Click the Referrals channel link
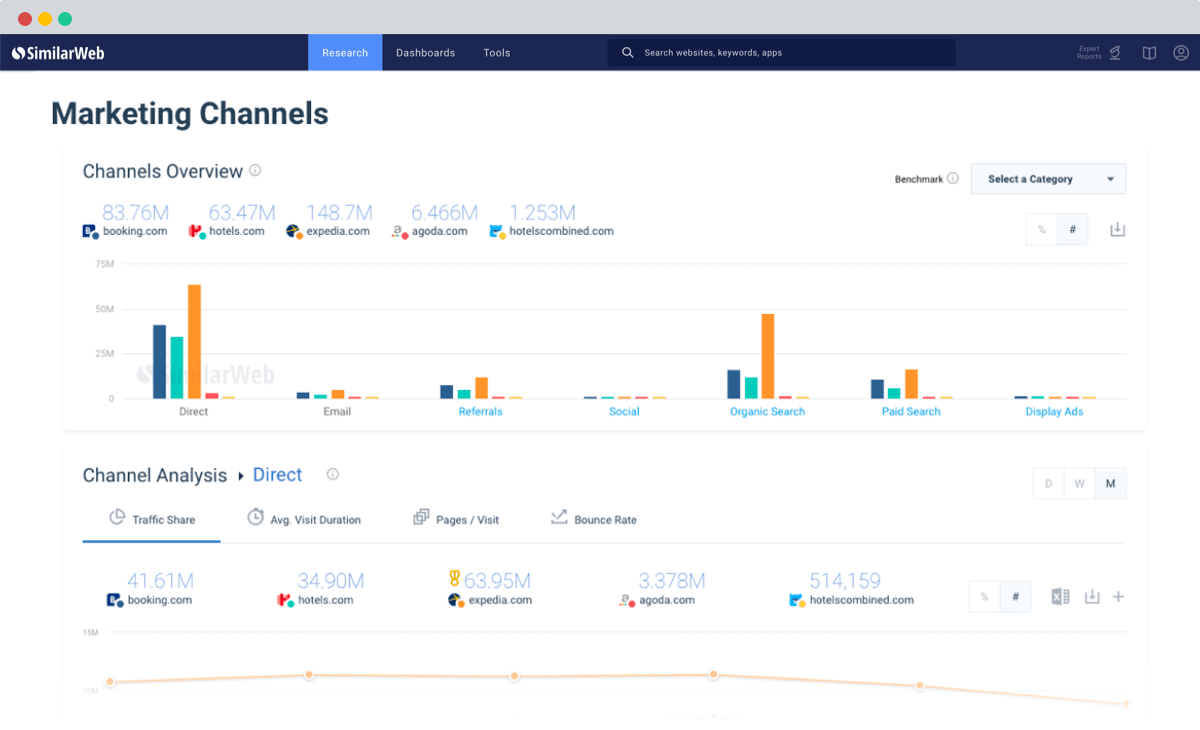1200x730 pixels. pos(481,411)
